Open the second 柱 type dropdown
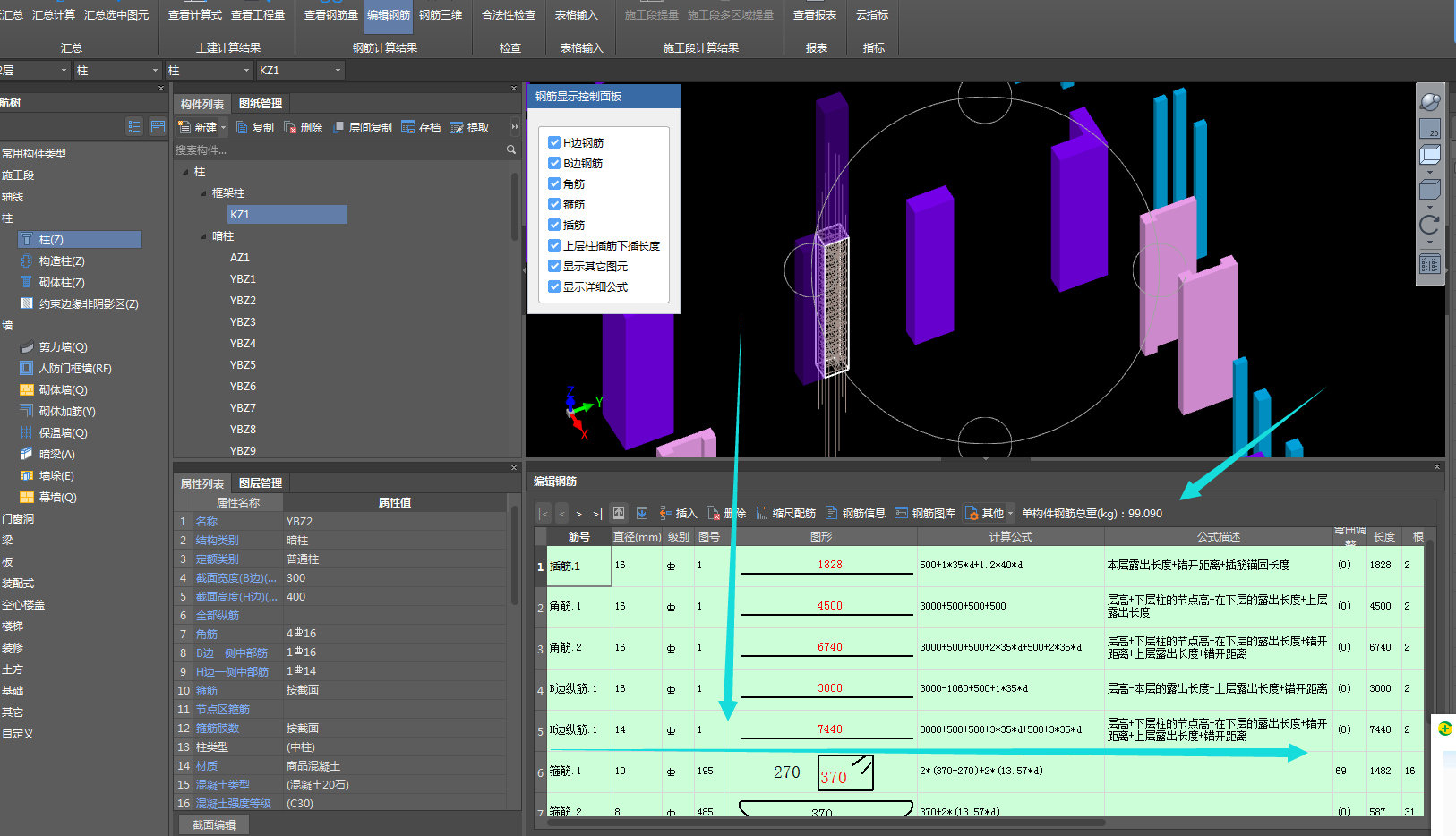The width and height of the screenshot is (1456, 836). coord(246,70)
